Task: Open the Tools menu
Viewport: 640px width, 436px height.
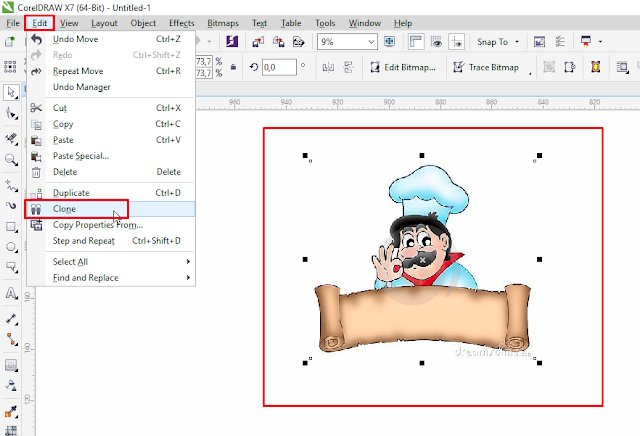Action: tap(325, 23)
